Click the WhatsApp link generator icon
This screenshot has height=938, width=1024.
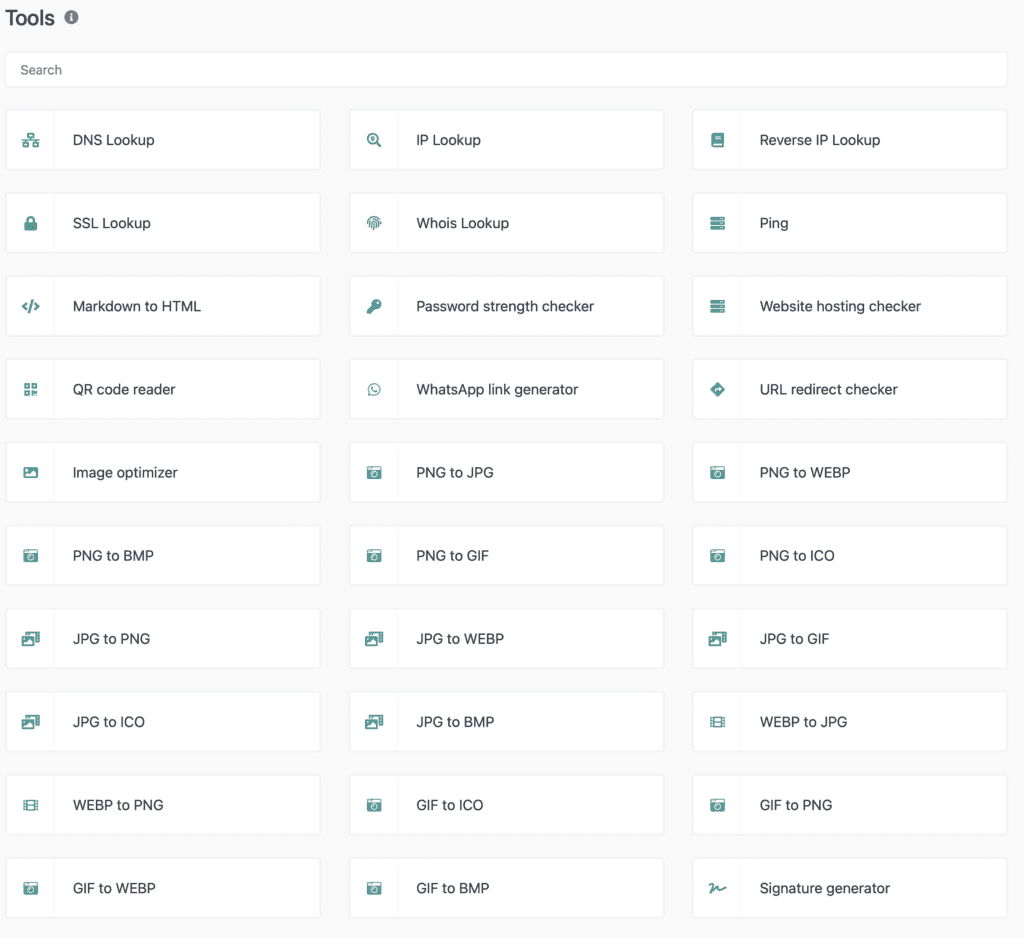[374, 389]
